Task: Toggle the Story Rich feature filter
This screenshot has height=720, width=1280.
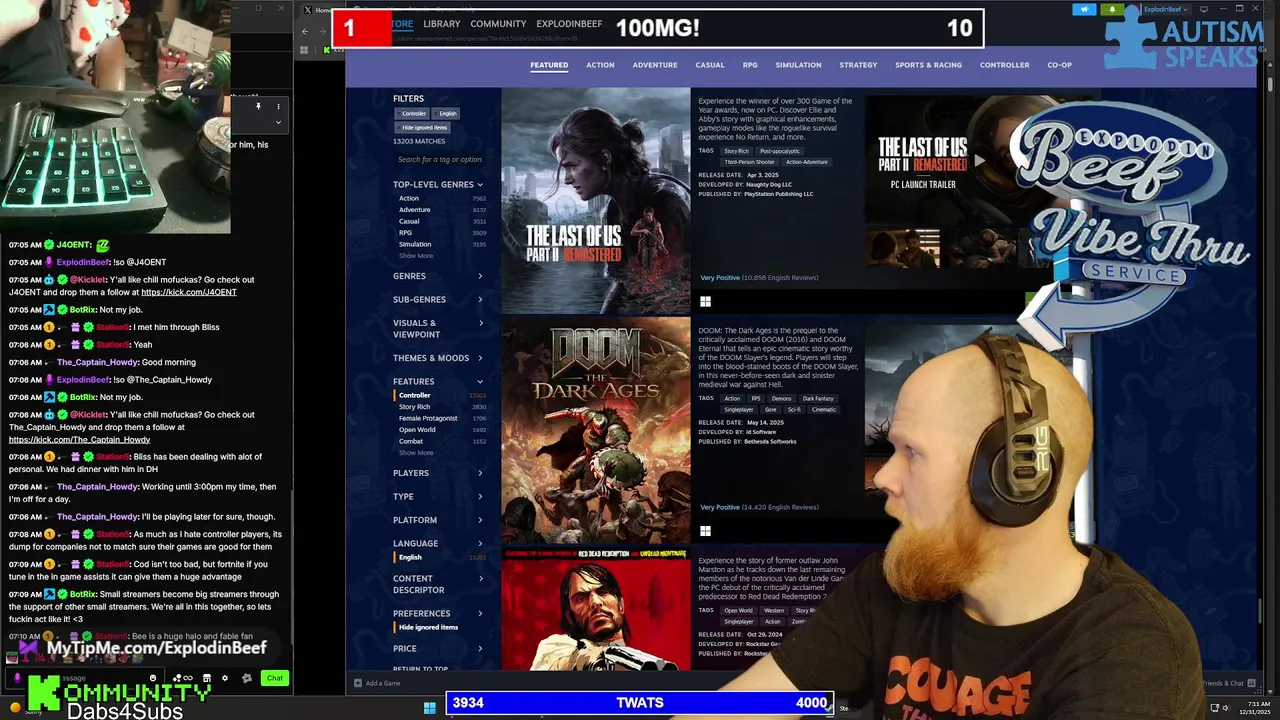Action: [415, 407]
